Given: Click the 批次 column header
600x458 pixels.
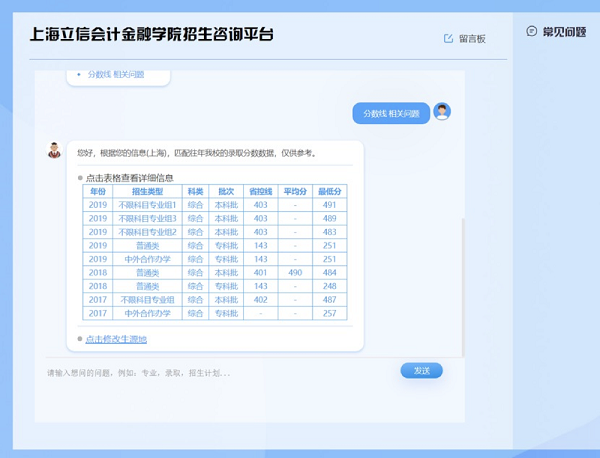Looking at the screenshot, I should [x=226, y=191].
